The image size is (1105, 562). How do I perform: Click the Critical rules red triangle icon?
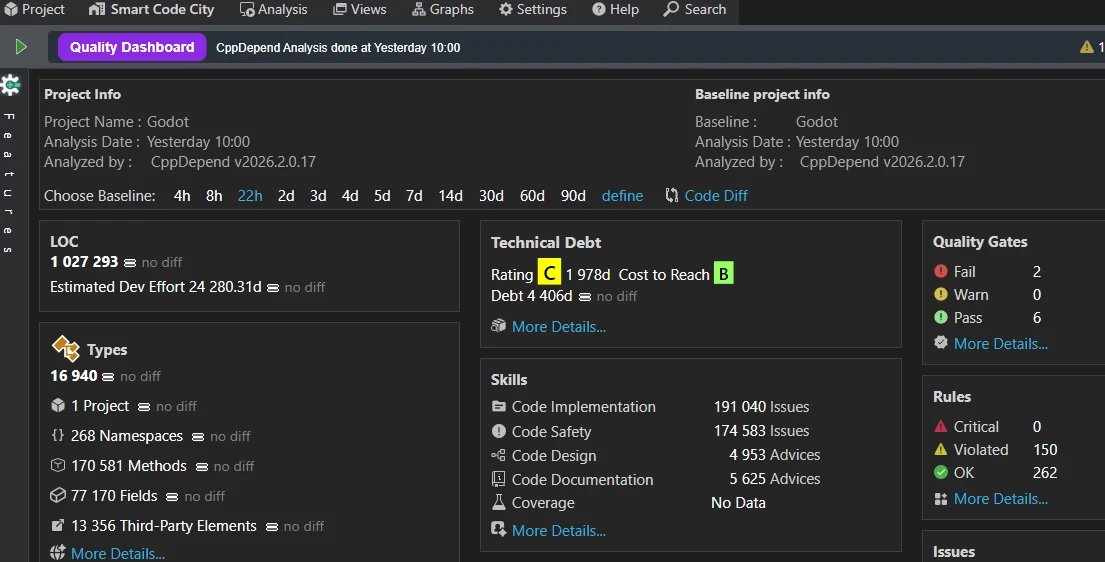point(941,426)
